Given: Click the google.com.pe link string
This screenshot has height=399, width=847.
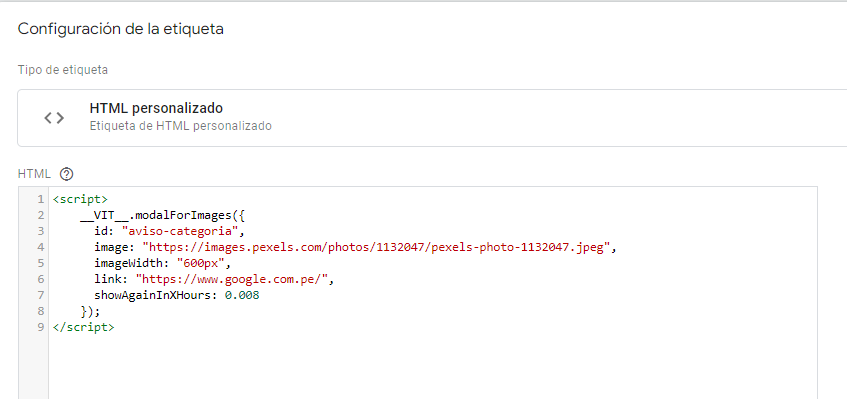Looking at the screenshot, I should 232,280.
